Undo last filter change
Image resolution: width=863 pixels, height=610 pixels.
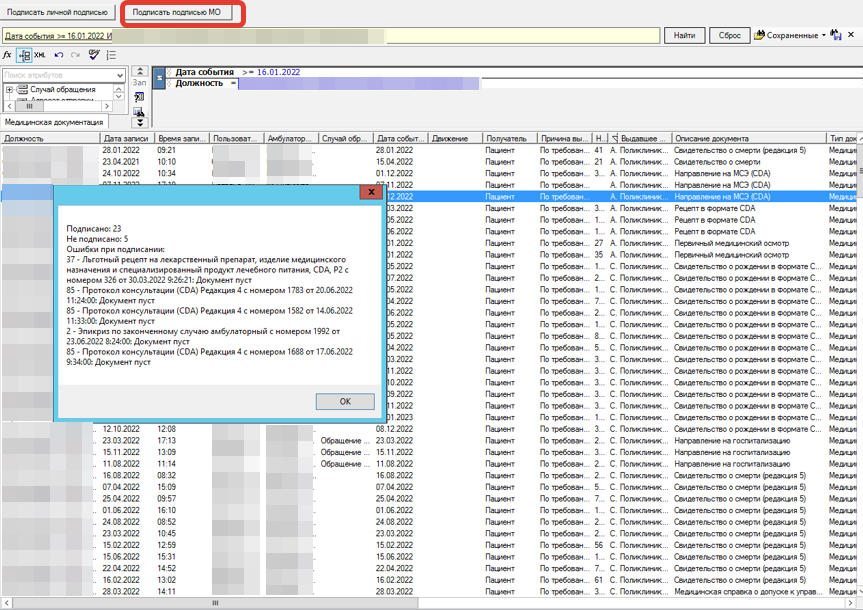click(58, 55)
